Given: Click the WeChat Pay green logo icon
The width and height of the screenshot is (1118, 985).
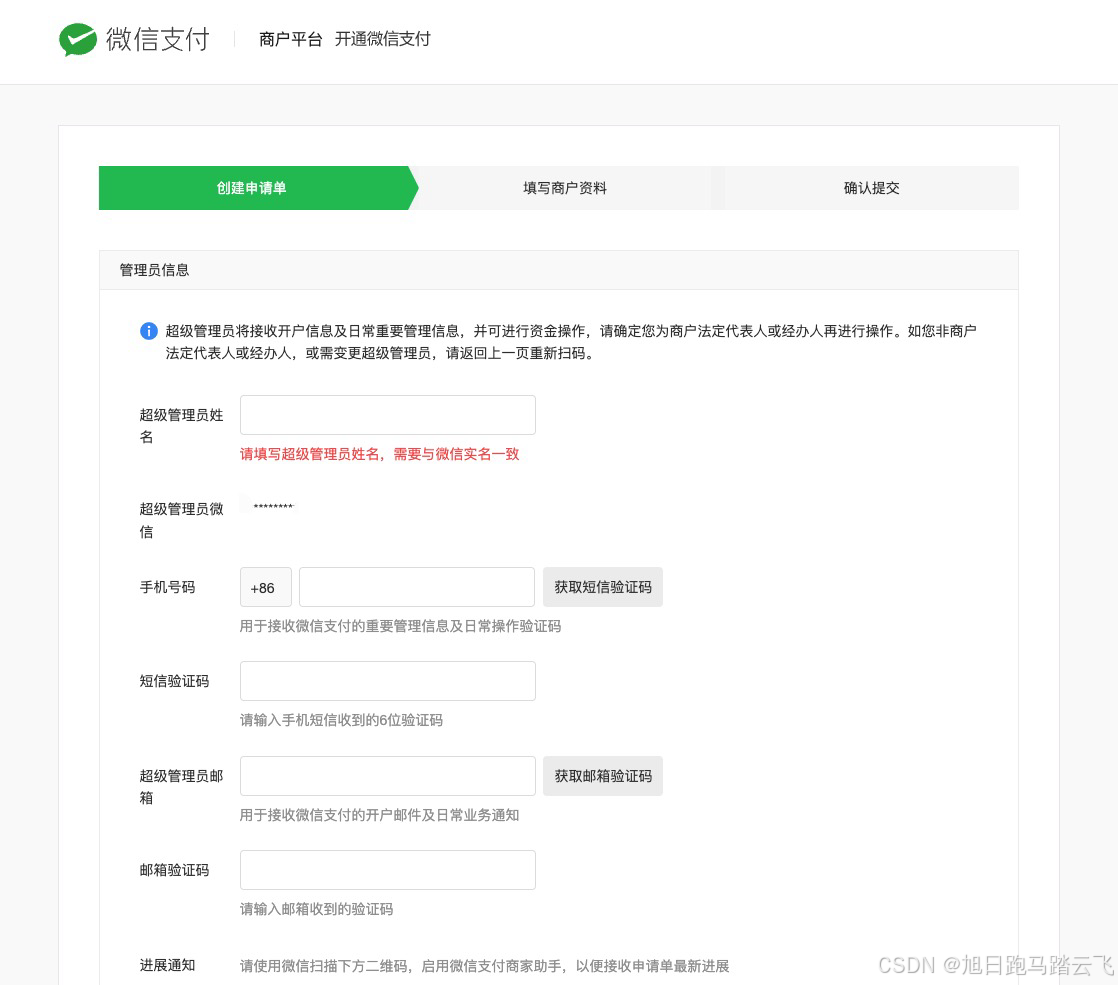Looking at the screenshot, I should click(x=78, y=39).
